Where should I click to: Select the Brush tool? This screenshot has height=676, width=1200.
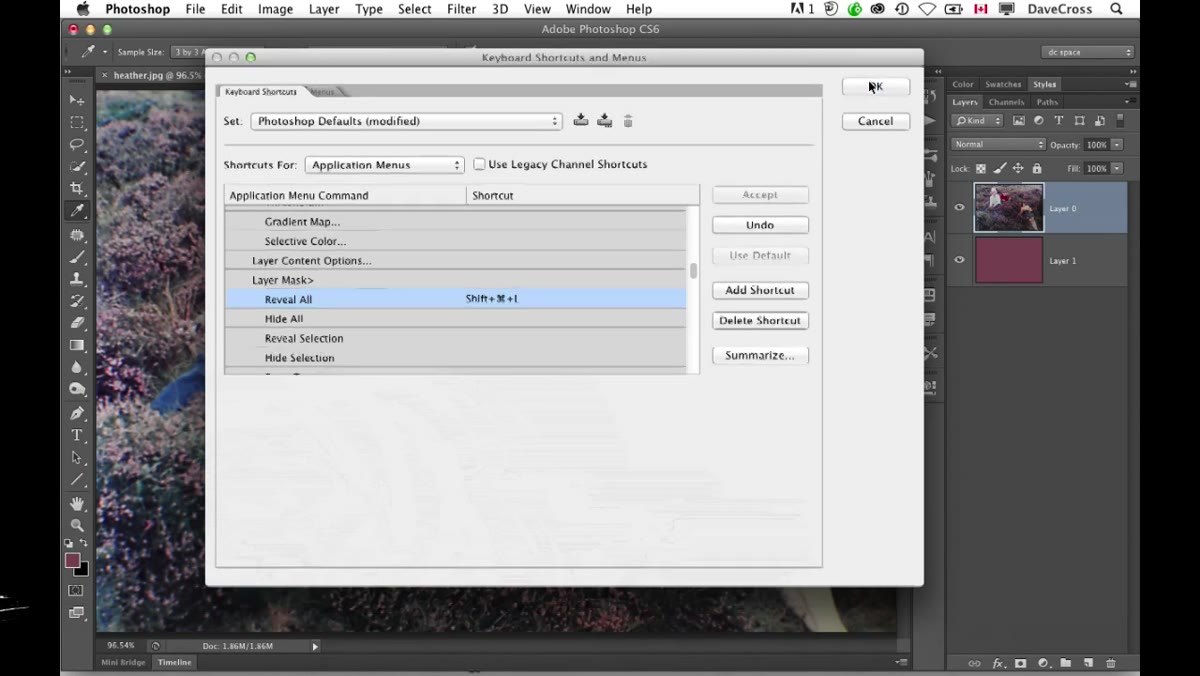pyautogui.click(x=77, y=257)
